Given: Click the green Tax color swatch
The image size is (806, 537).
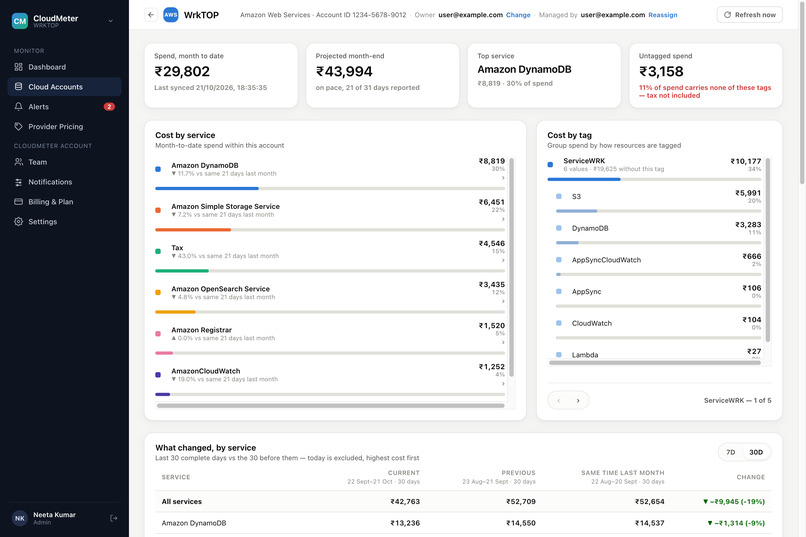Looking at the screenshot, I should pos(158,251).
